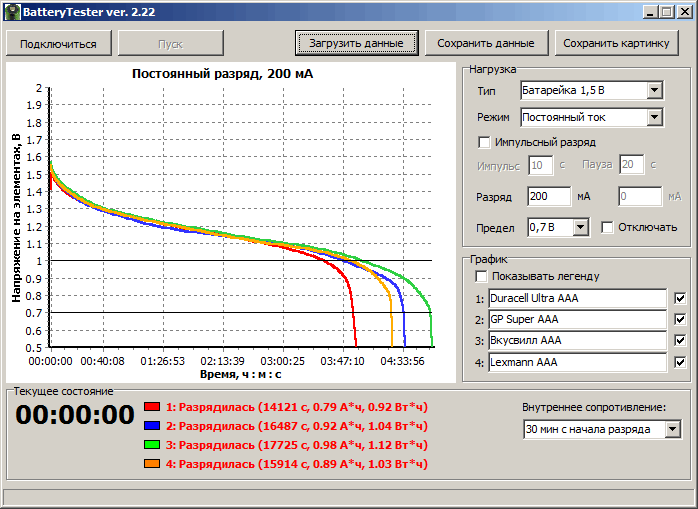Click the orange legend swatch for battery 4
This screenshot has height=509, width=698.
pos(152,464)
